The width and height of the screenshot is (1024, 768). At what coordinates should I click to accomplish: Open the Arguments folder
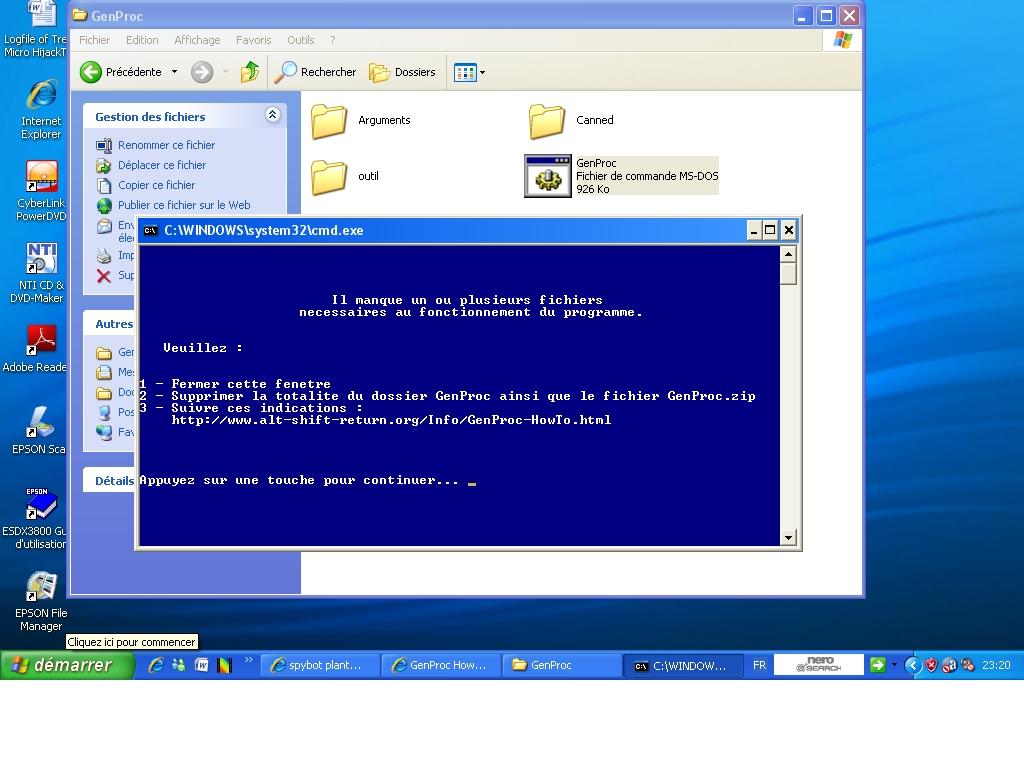click(x=329, y=121)
